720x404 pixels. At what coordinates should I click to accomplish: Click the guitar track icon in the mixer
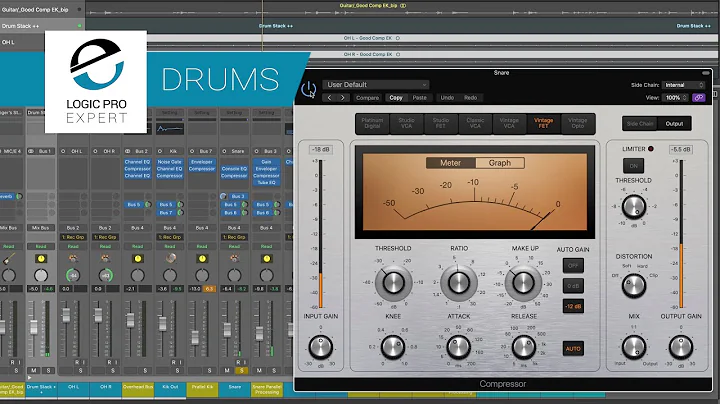tap(9, 259)
